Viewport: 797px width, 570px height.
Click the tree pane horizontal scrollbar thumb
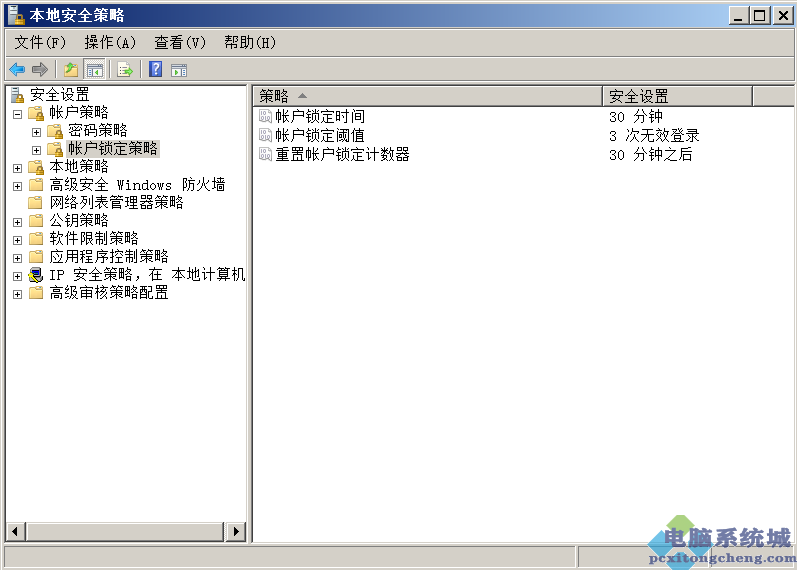[x=125, y=532]
